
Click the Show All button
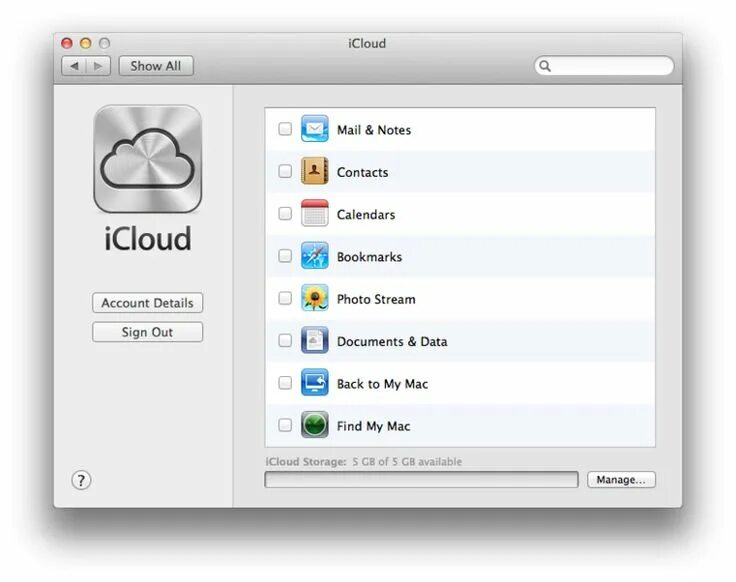(156, 66)
